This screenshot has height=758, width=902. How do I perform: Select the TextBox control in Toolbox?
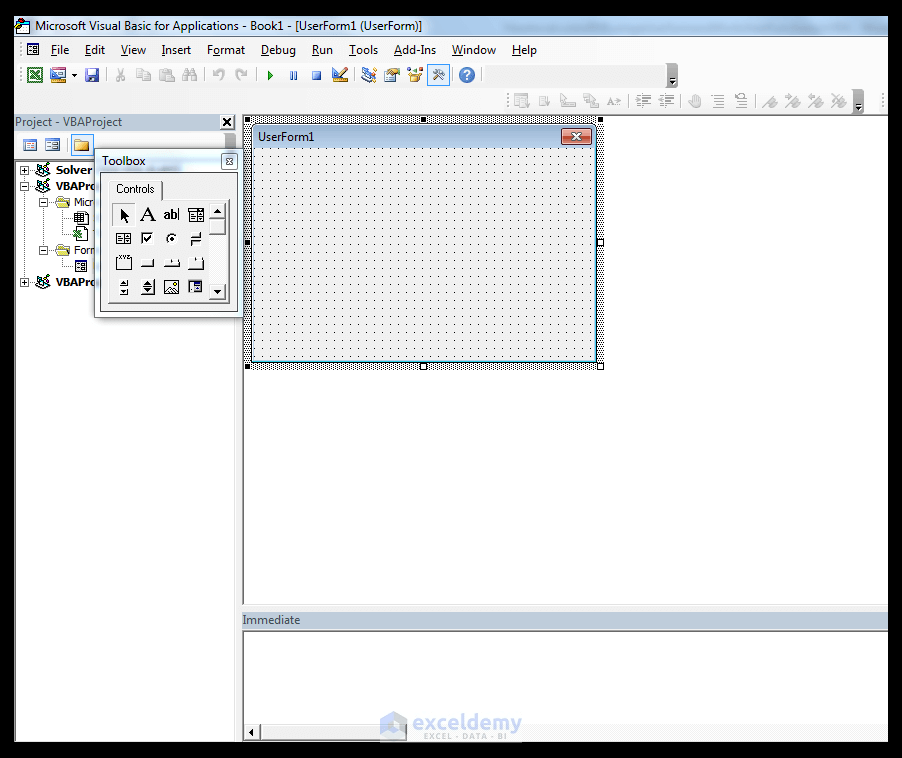pos(171,215)
